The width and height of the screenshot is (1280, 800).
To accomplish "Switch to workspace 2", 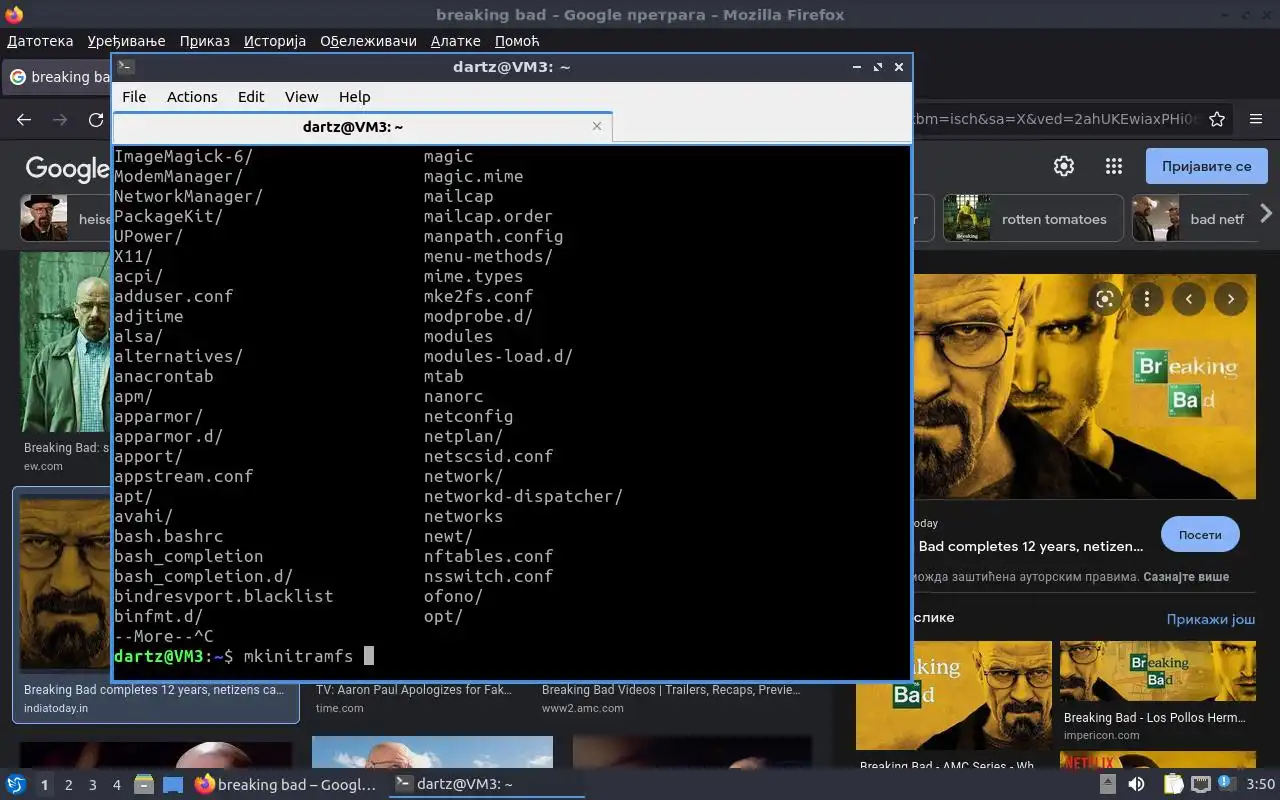I will [69, 785].
